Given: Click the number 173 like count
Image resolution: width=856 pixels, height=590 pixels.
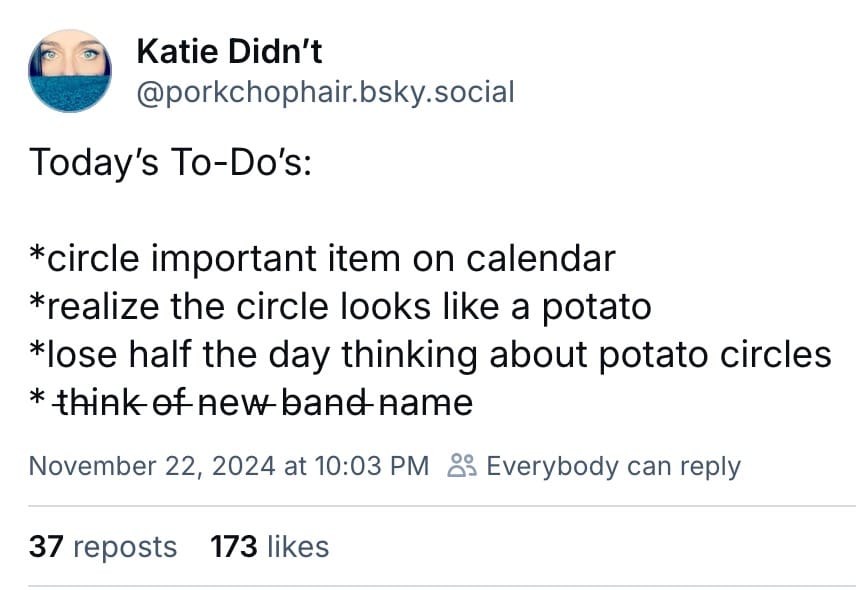Looking at the screenshot, I should [234, 546].
